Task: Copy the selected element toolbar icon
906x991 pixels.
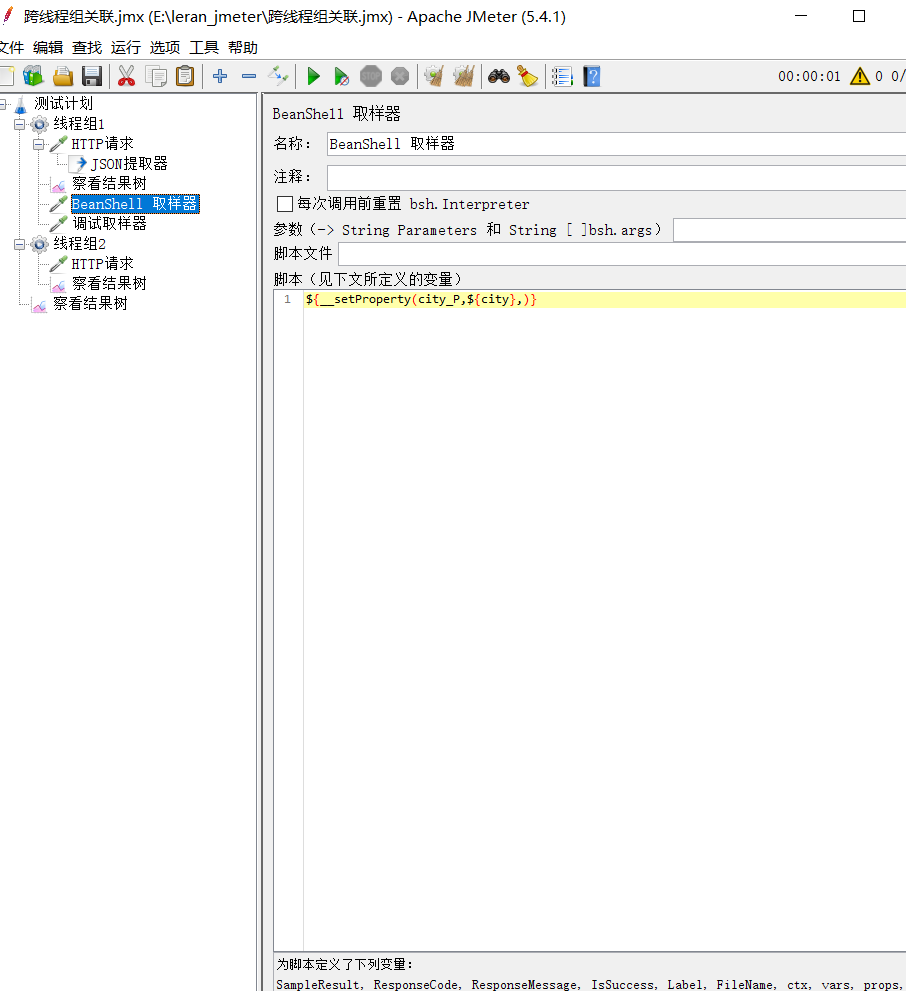Action: 155,76
